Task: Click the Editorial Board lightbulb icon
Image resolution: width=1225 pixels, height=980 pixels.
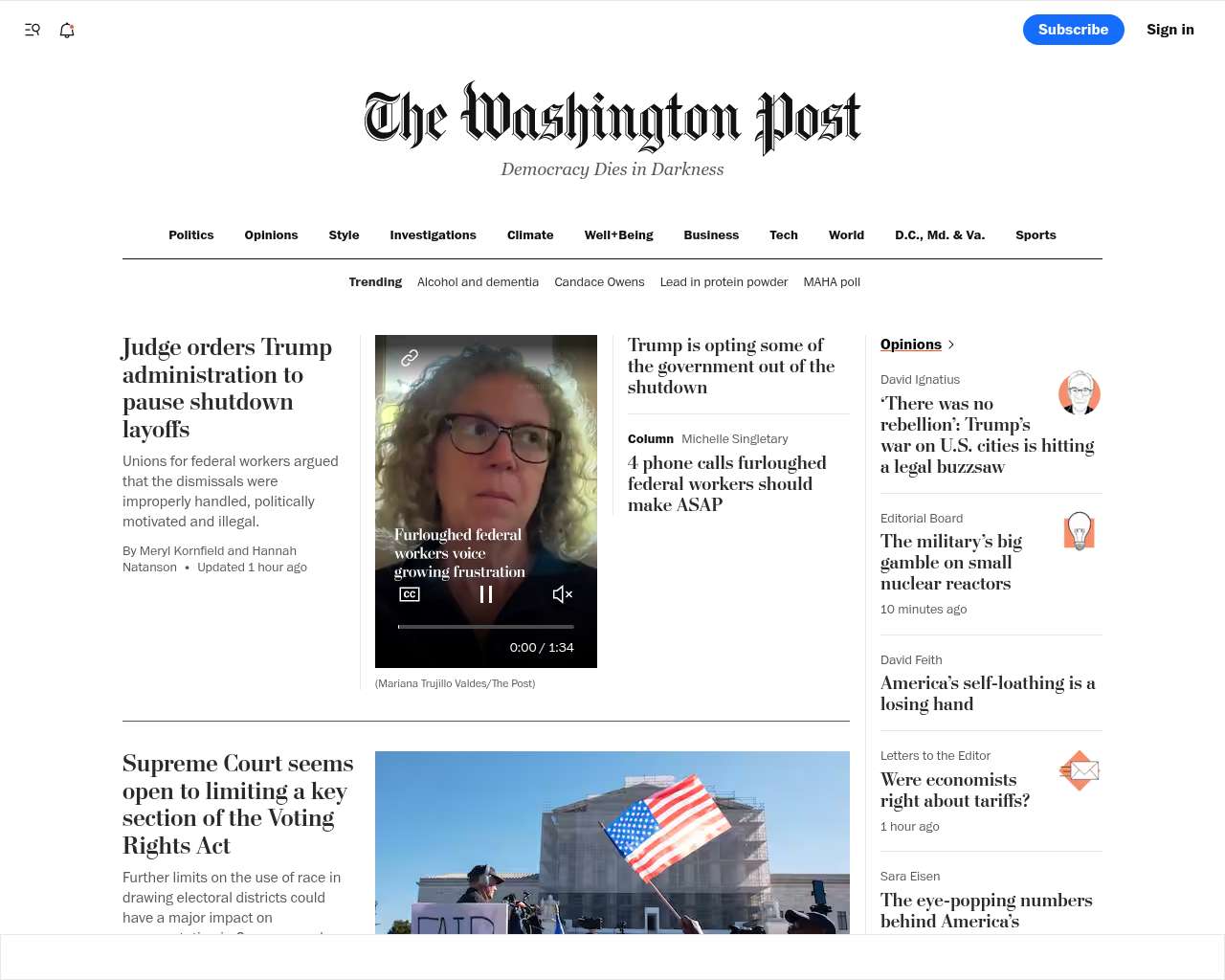Action: click(x=1080, y=530)
